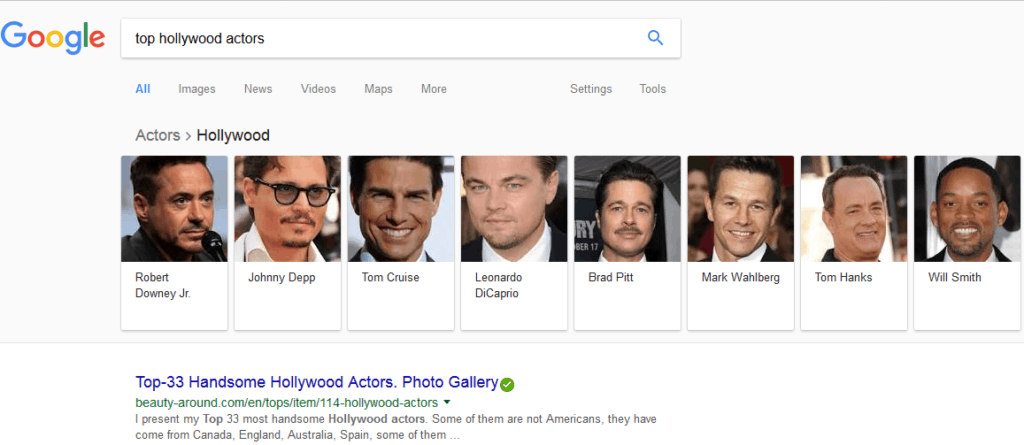
Task: Expand the beauty-around.com URL dropdown arrow
Action: click(447, 402)
